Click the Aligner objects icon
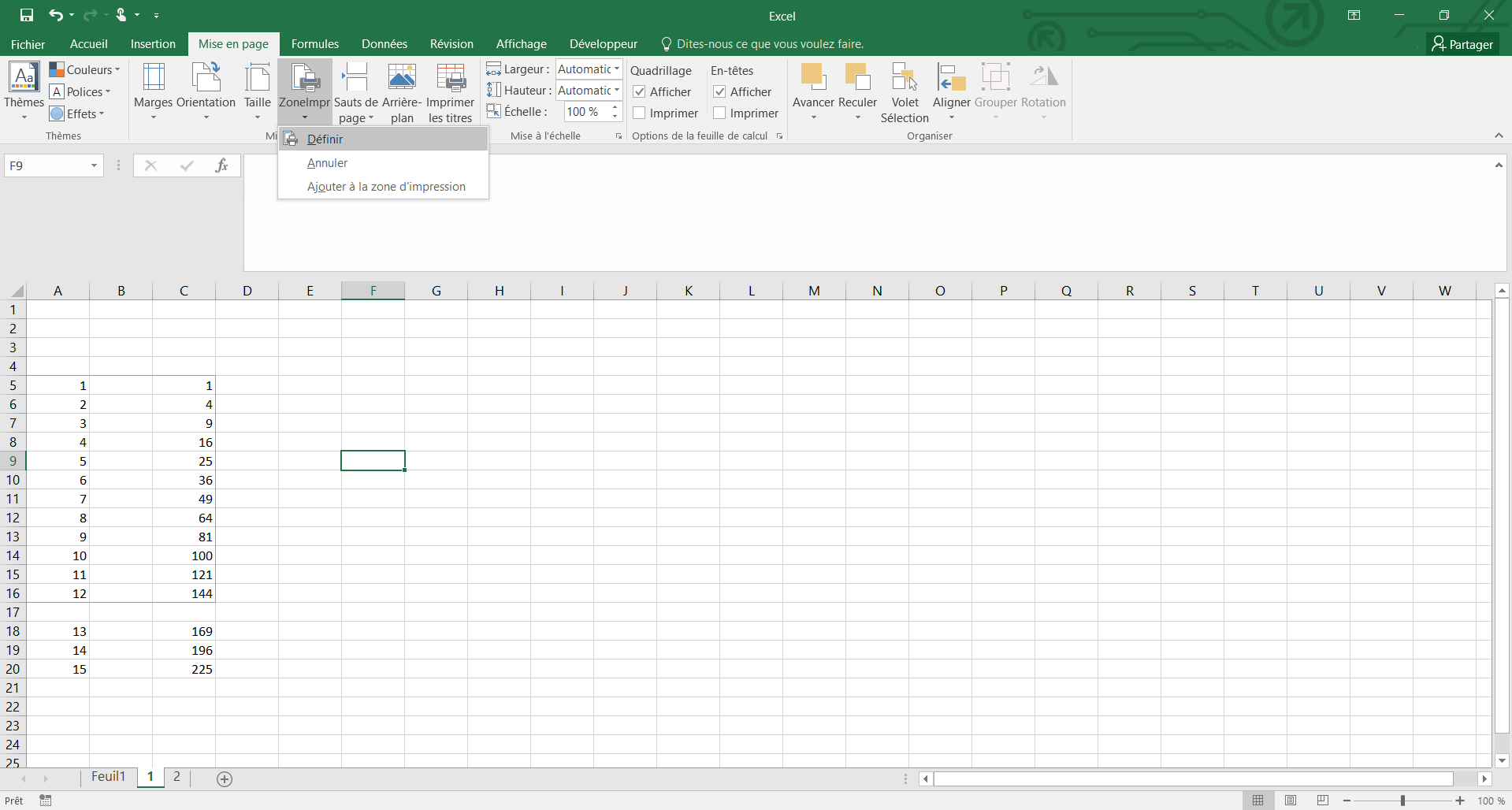Screen dimensions: 1512x810 (951, 76)
